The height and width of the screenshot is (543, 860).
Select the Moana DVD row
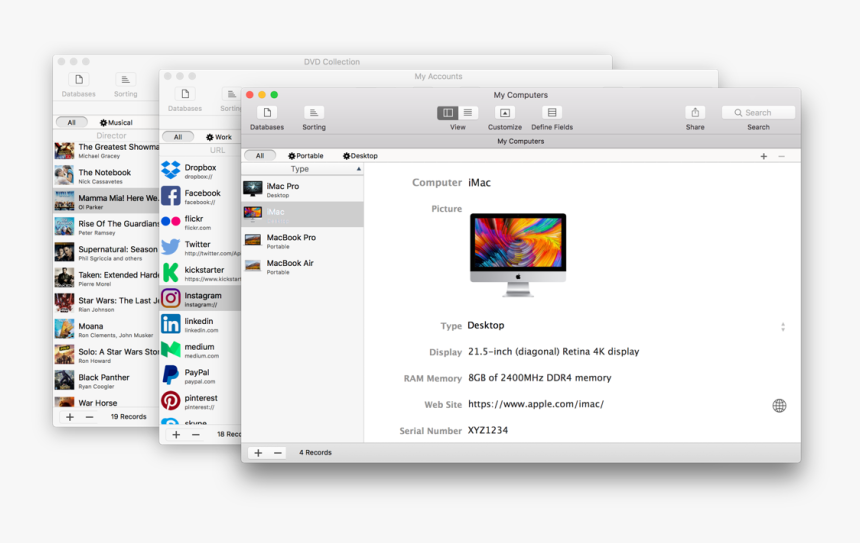click(106, 330)
